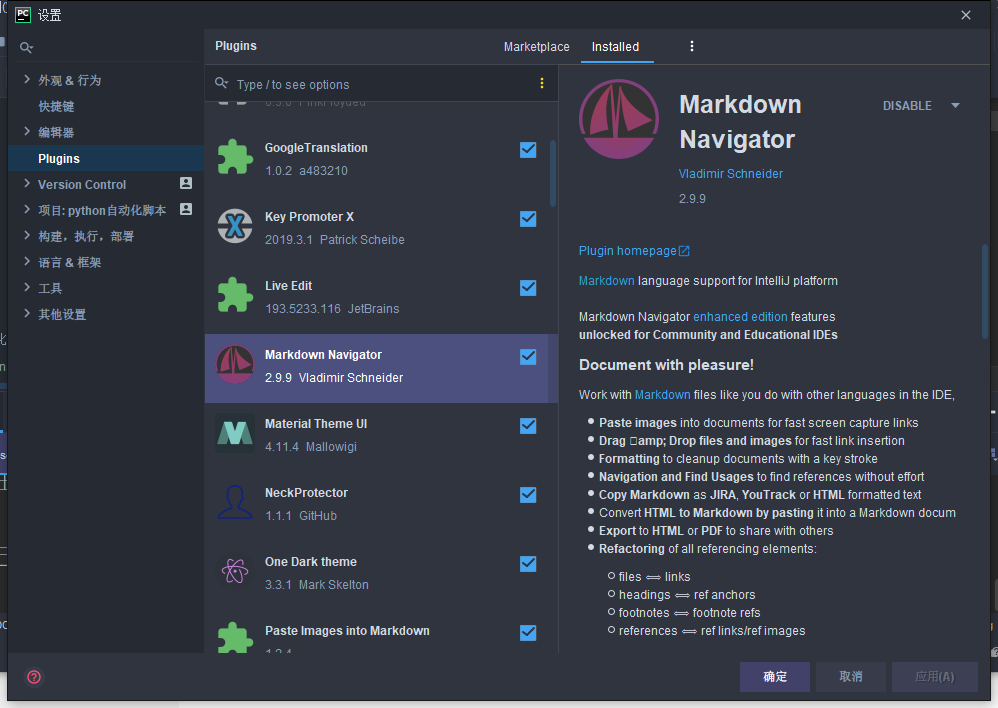Viewport: 998px width, 708px height.
Task: Click 'One Dark theme' plugin name
Action: coord(311,562)
